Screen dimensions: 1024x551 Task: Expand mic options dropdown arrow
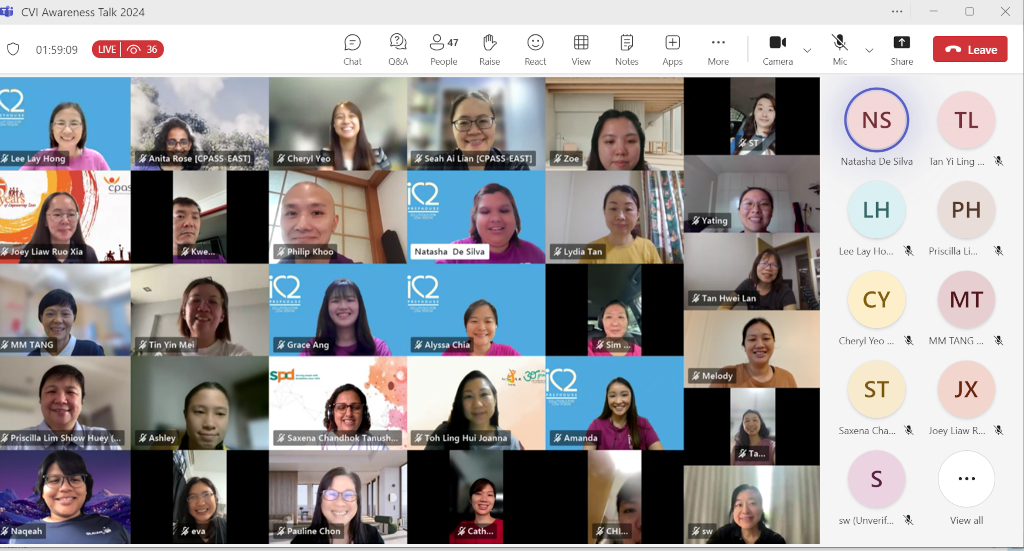[869, 50]
